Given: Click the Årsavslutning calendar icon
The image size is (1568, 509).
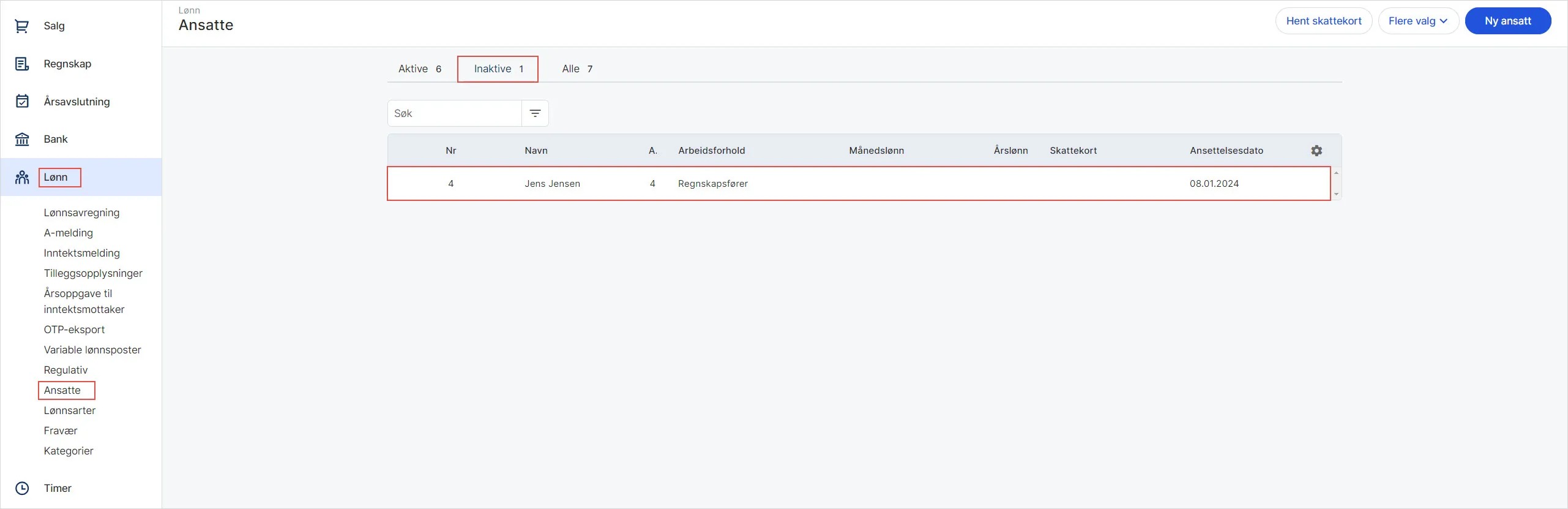Looking at the screenshot, I should pos(22,102).
